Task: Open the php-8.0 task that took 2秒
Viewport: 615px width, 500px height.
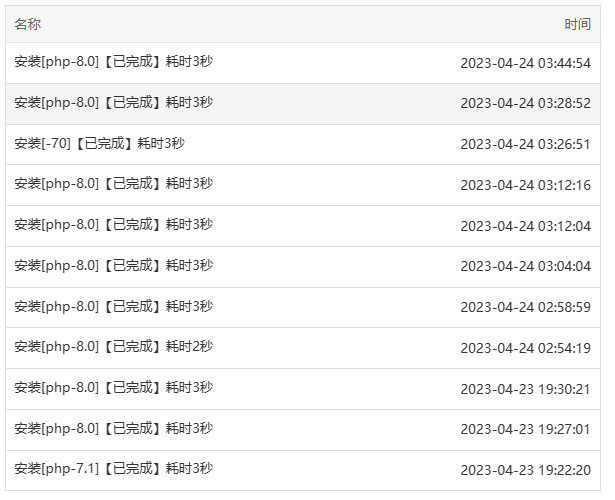Action: [x=303, y=348]
